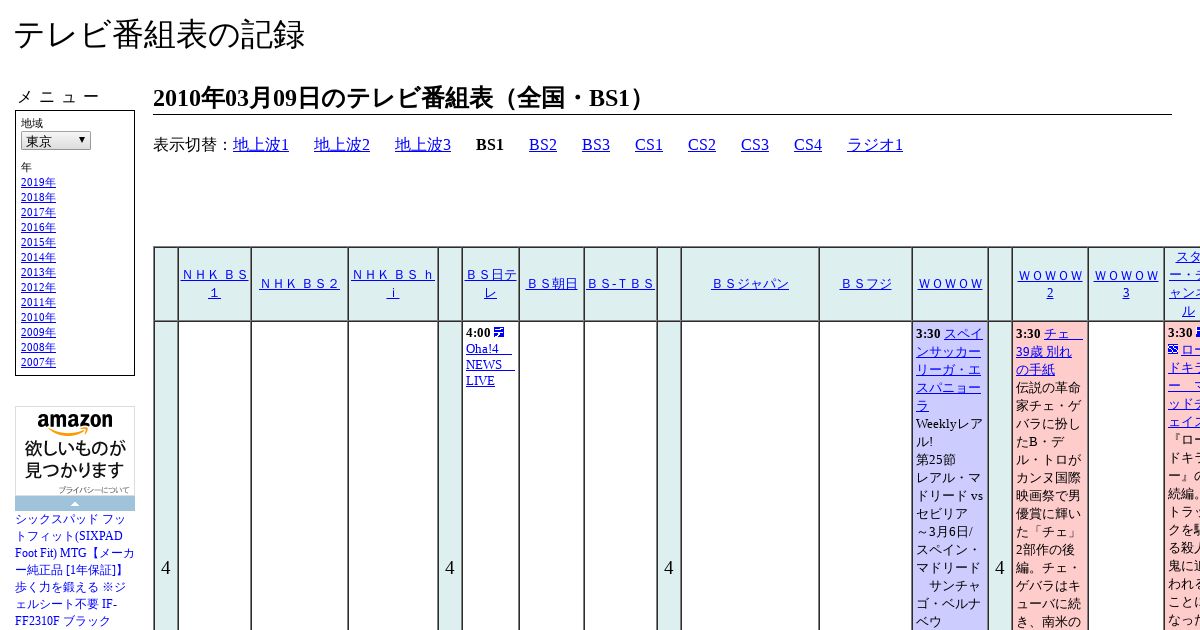1200x630 pixels.
Task: Switch to the CS3 view
Action: [x=755, y=145]
